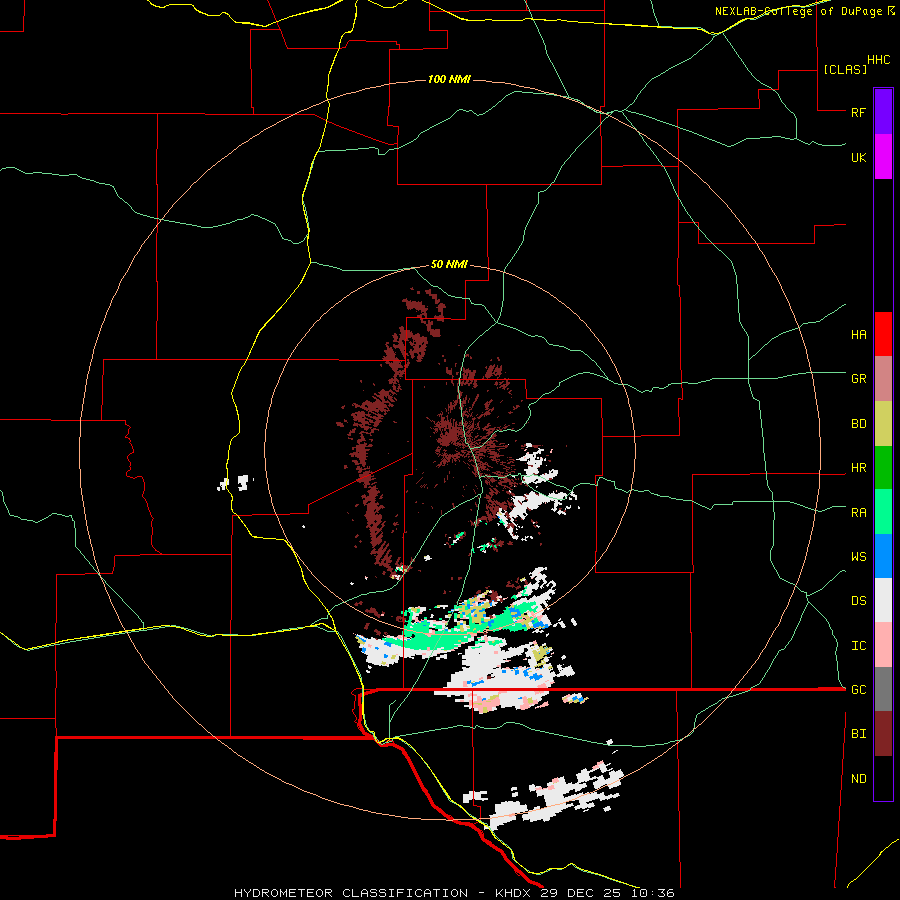This screenshot has width=900, height=900.
Task: Click the HYDROMETEOR CLASSIFICATION title text
Action: click(351, 893)
